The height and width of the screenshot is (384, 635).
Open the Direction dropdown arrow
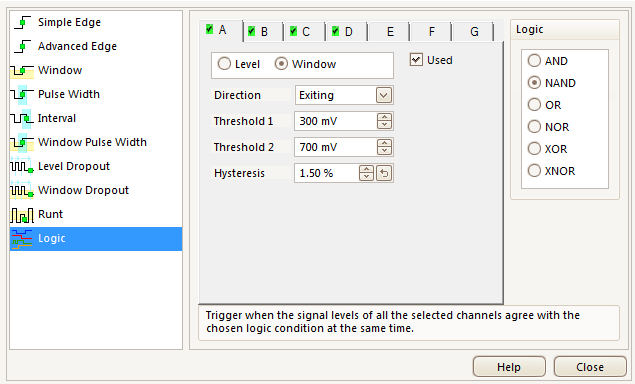(384, 96)
